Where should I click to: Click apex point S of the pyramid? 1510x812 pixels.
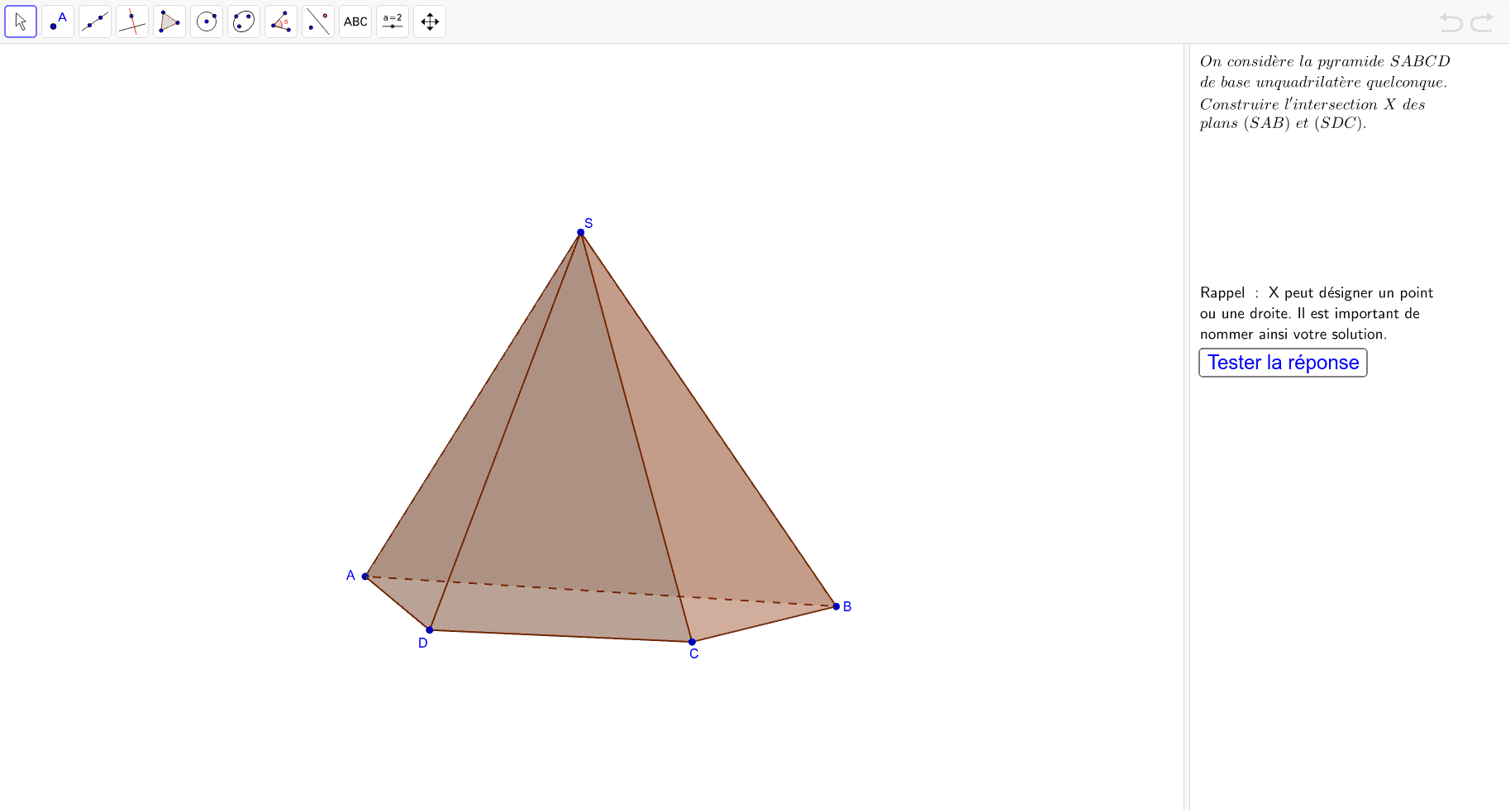[x=581, y=232]
